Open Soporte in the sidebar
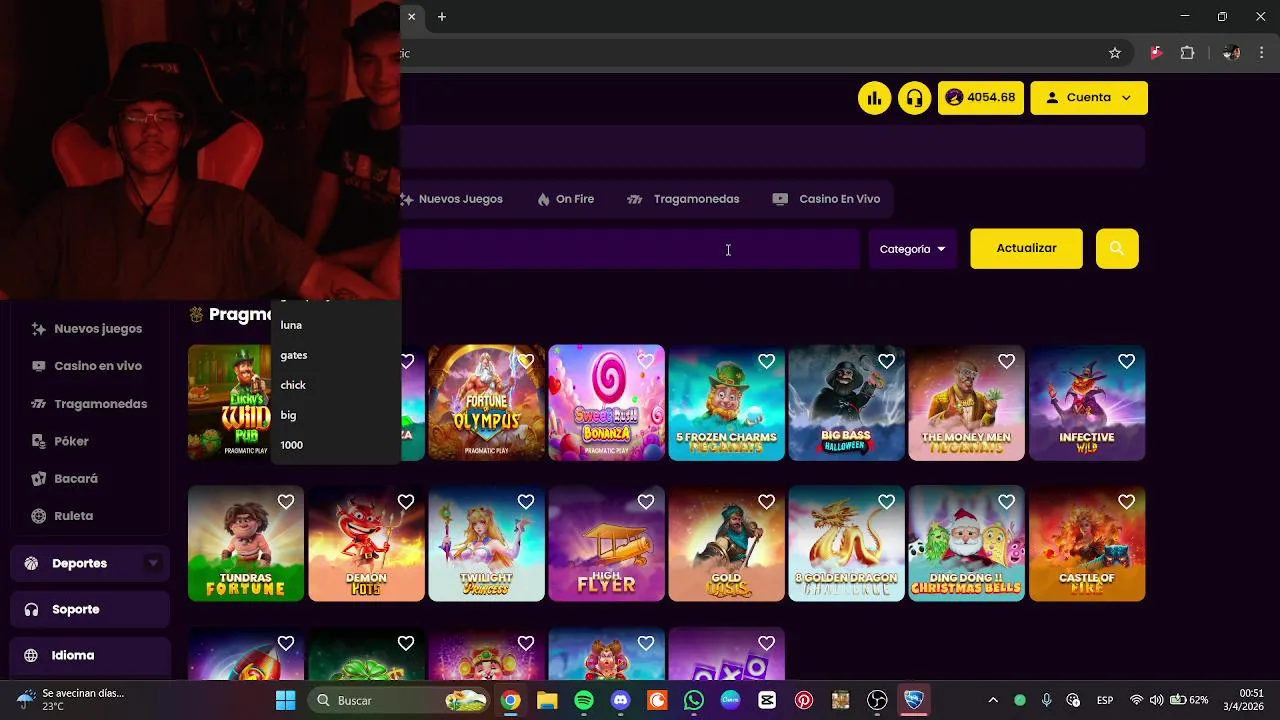This screenshot has height=720, width=1280. (x=90, y=609)
